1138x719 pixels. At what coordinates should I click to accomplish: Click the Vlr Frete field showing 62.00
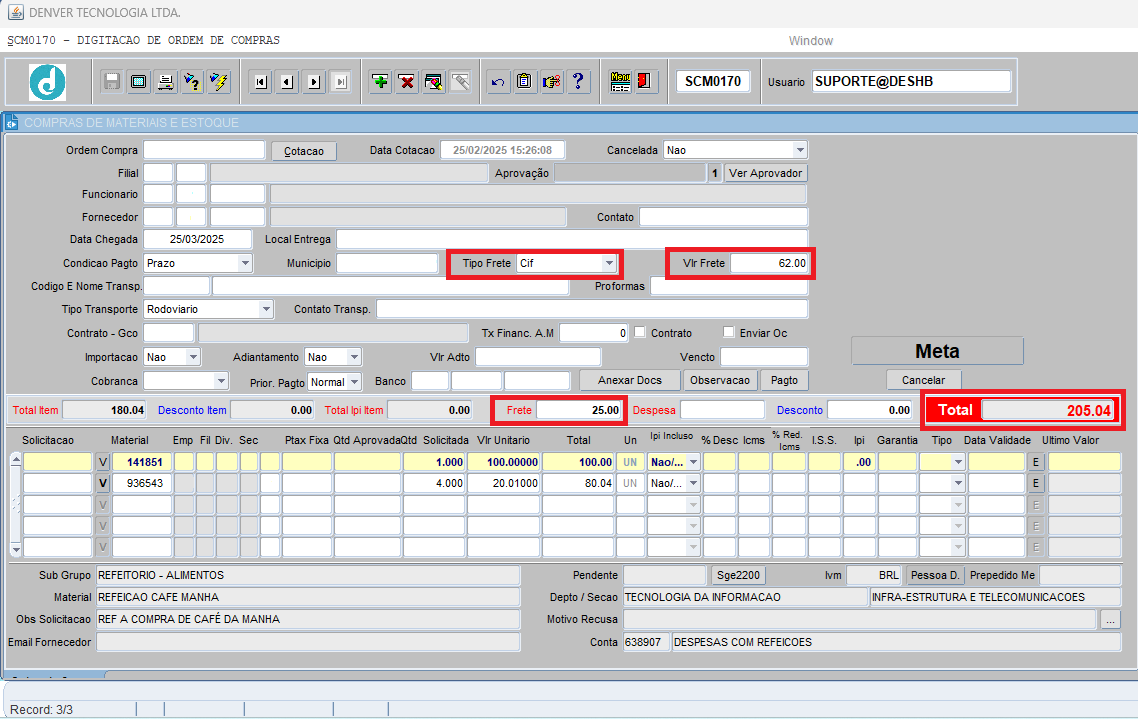[769, 263]
